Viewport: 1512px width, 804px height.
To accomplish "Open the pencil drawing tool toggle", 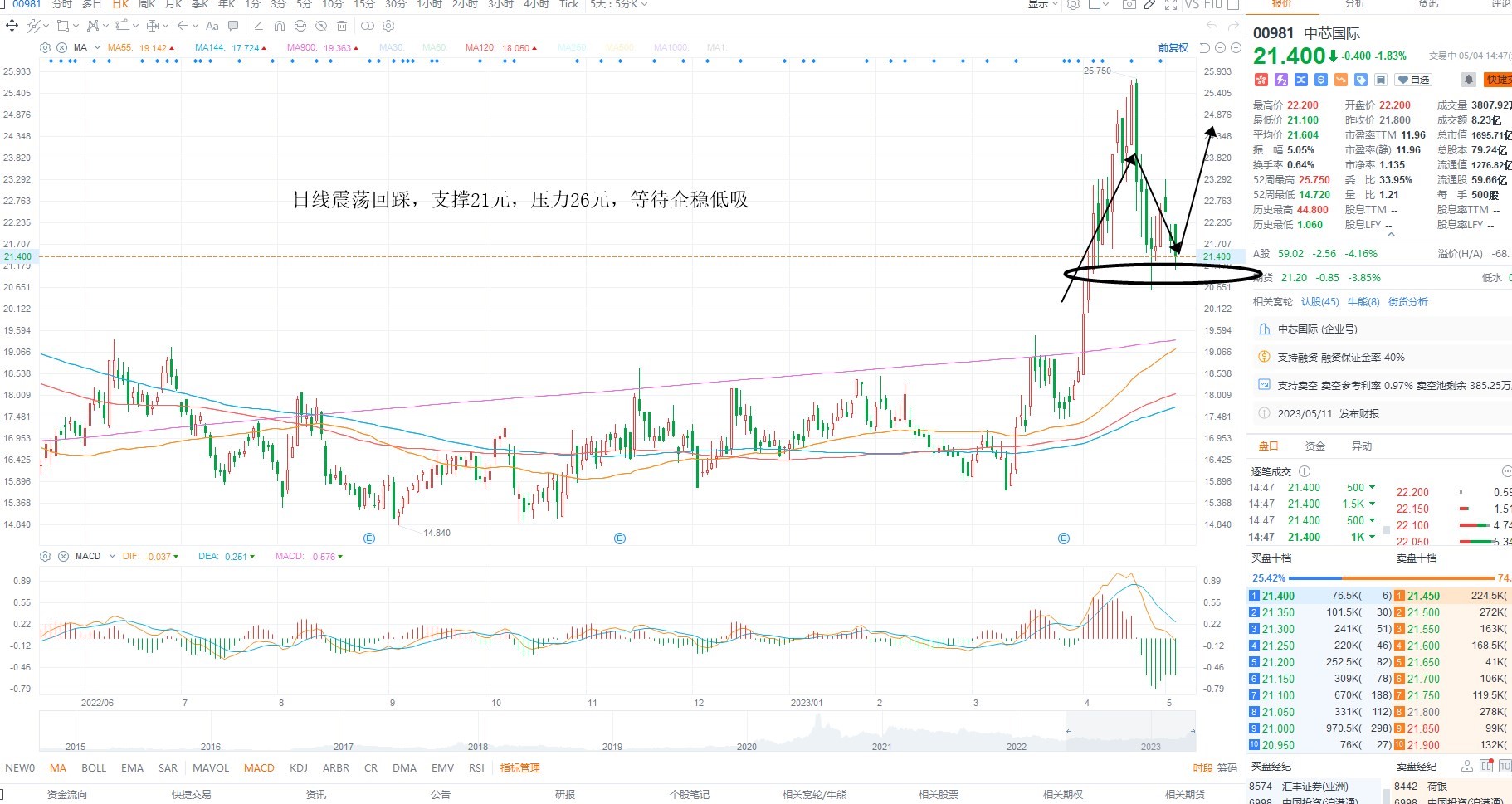I will click(1149, 4).
